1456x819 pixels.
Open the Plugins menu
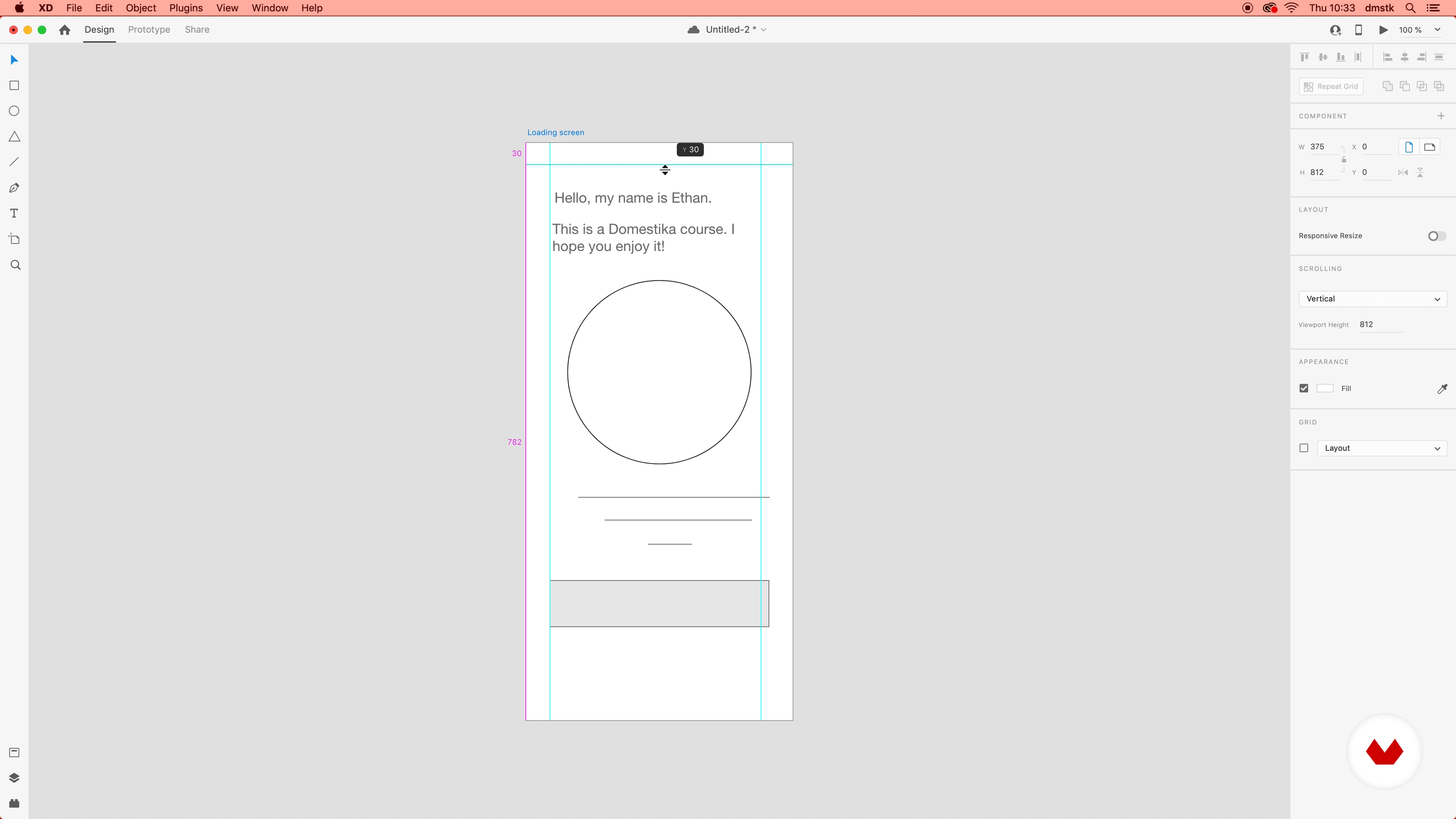coord(185,8)
